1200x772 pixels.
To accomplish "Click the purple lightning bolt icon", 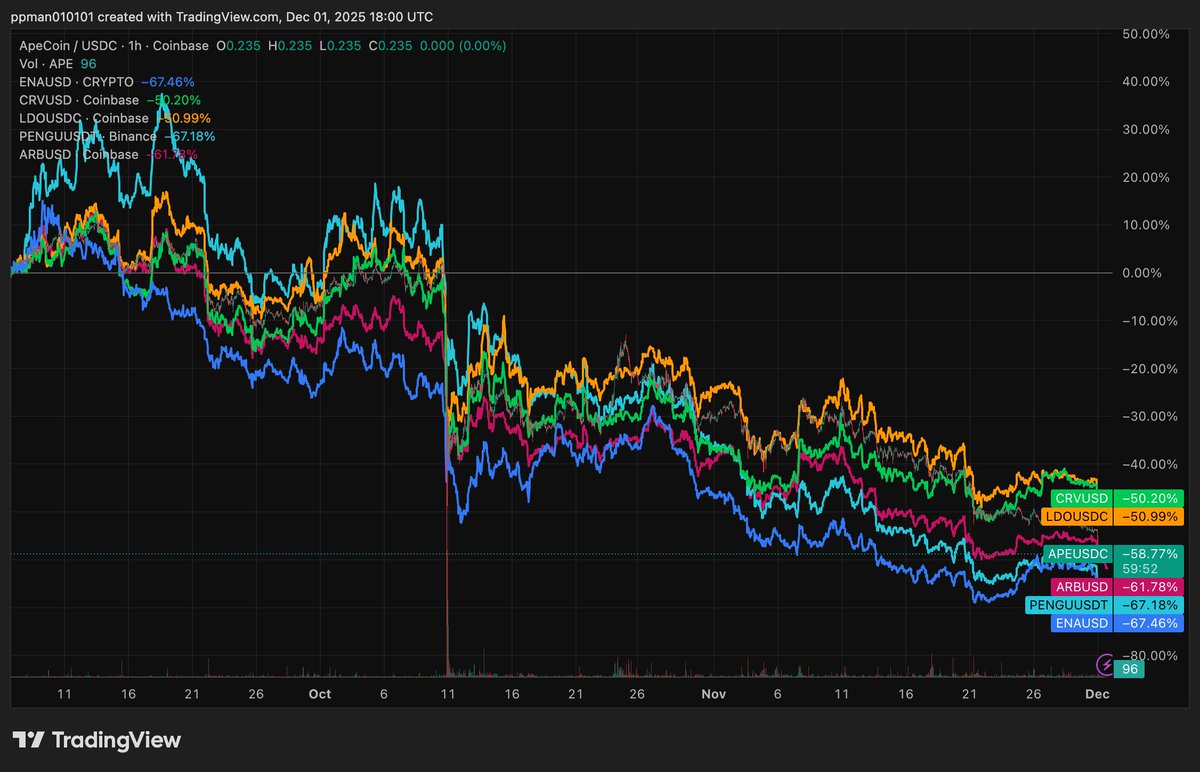I will 1105,664.
